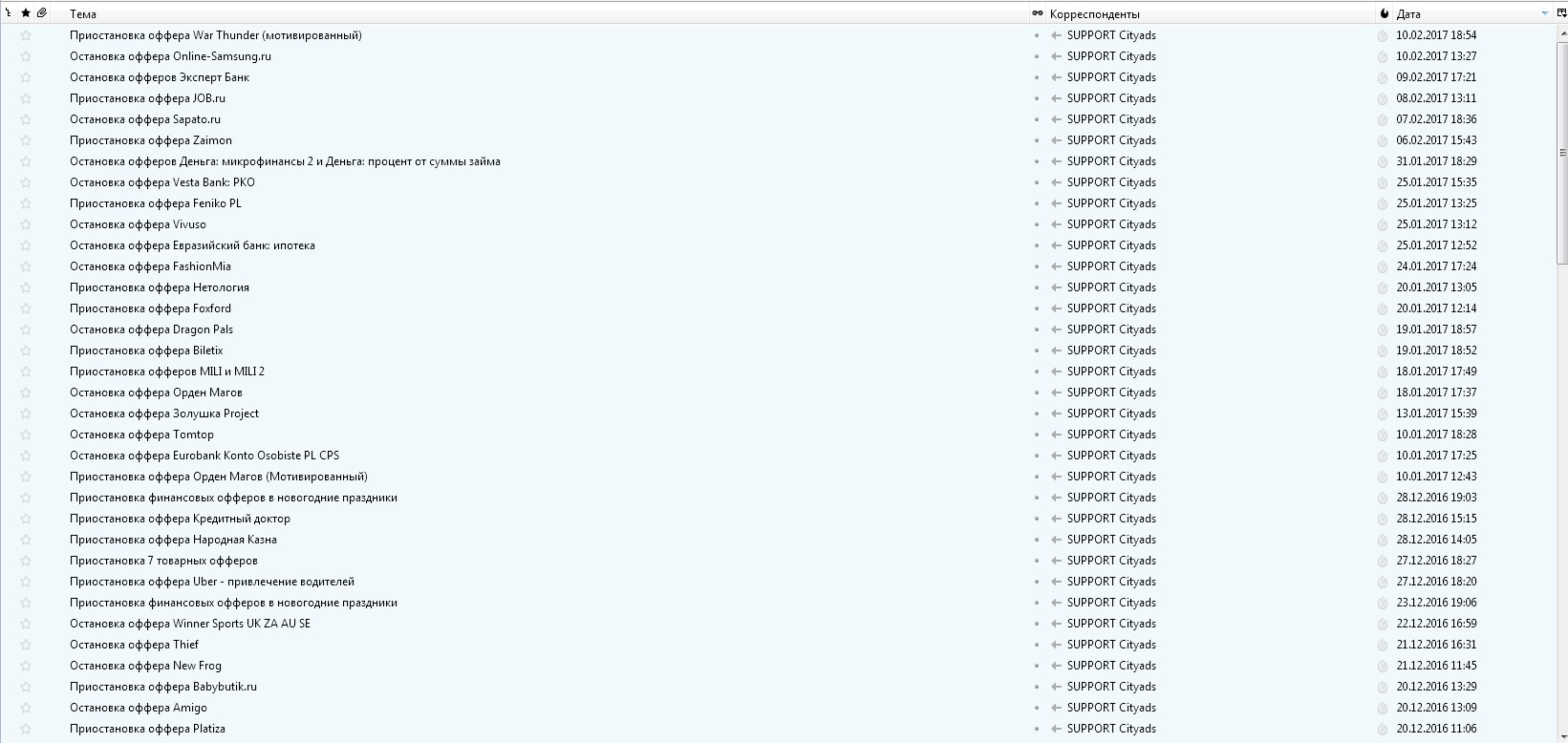
Task: Select message 'Остановка оффера Winner Sports UK ZA AU SE'
Action: tap(190, 624)
